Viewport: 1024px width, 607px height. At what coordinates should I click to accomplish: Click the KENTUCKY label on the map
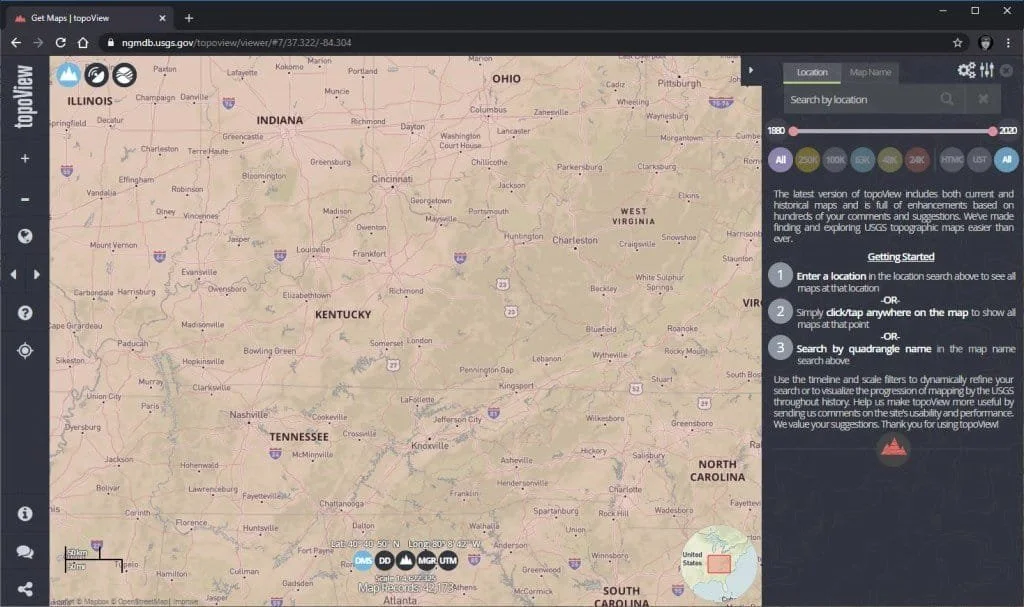(x=343, y=314)
